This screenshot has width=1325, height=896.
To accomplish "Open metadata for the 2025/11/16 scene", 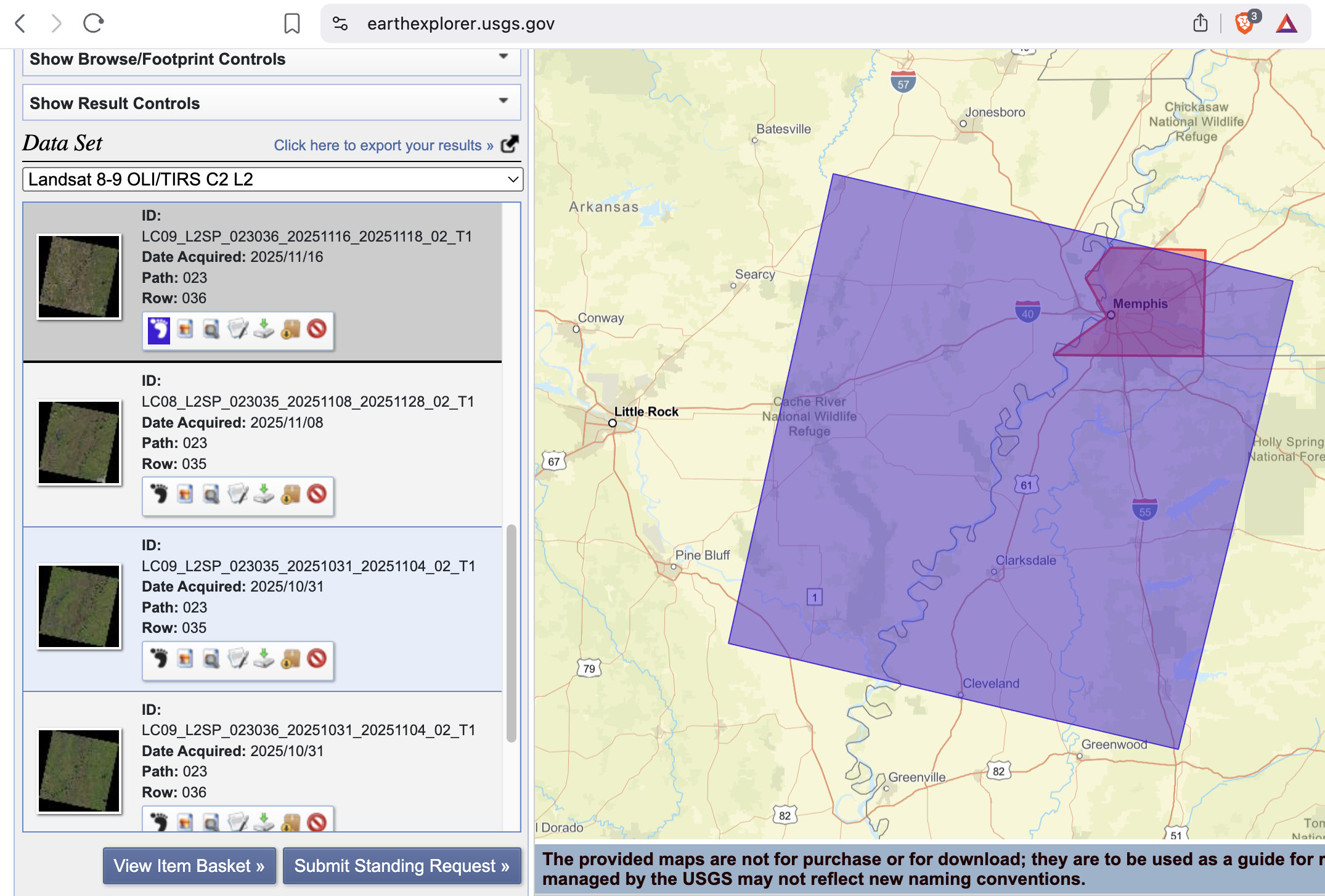I will click(238, 330).
